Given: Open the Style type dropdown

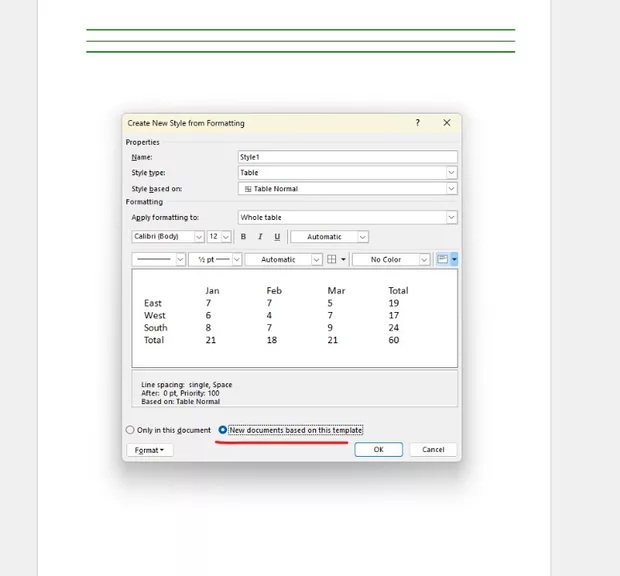Looking at the screenshot, I should [x=347, y=173].
